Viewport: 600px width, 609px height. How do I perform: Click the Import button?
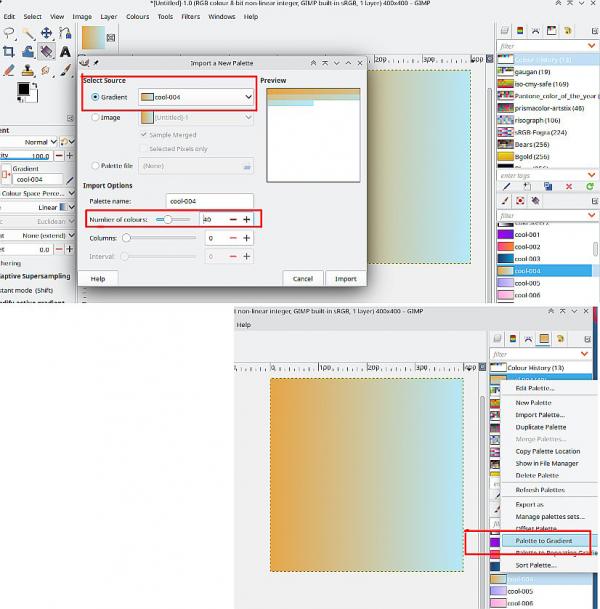pyautogui.click(x=346, y=279)
